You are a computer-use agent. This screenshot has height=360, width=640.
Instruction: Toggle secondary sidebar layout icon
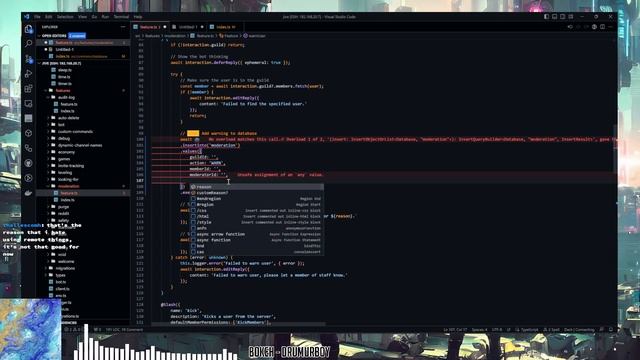[x=562, y=17]
